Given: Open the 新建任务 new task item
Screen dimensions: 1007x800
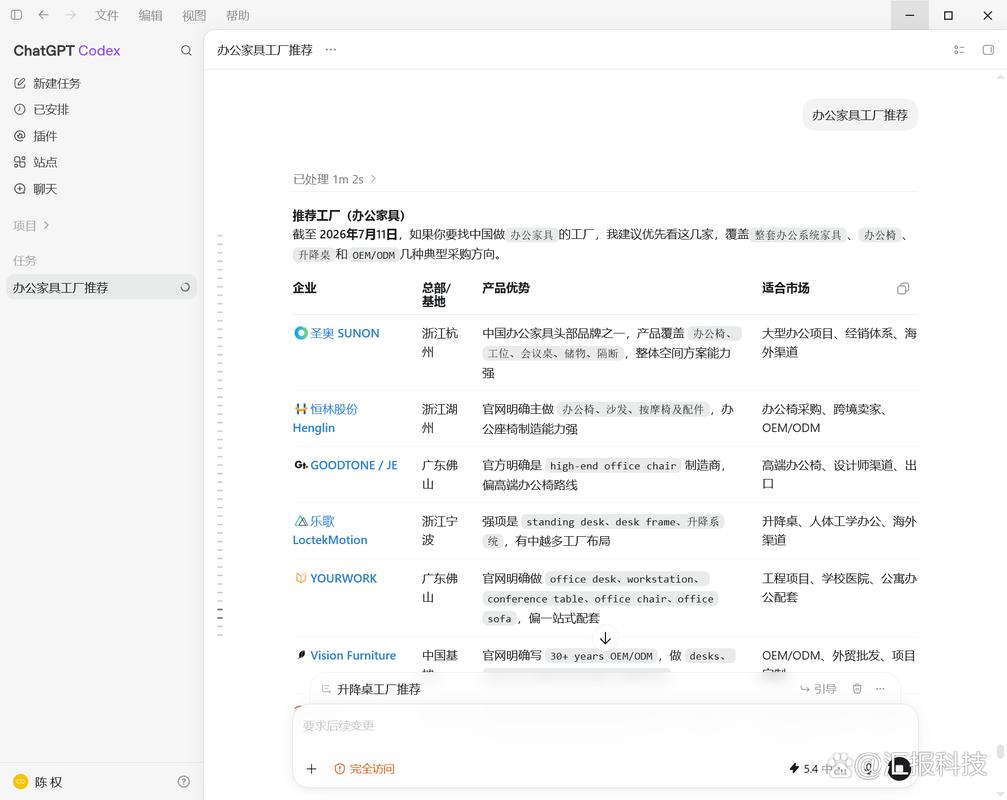Looking at the screenshot, I should tap(47, 83).
